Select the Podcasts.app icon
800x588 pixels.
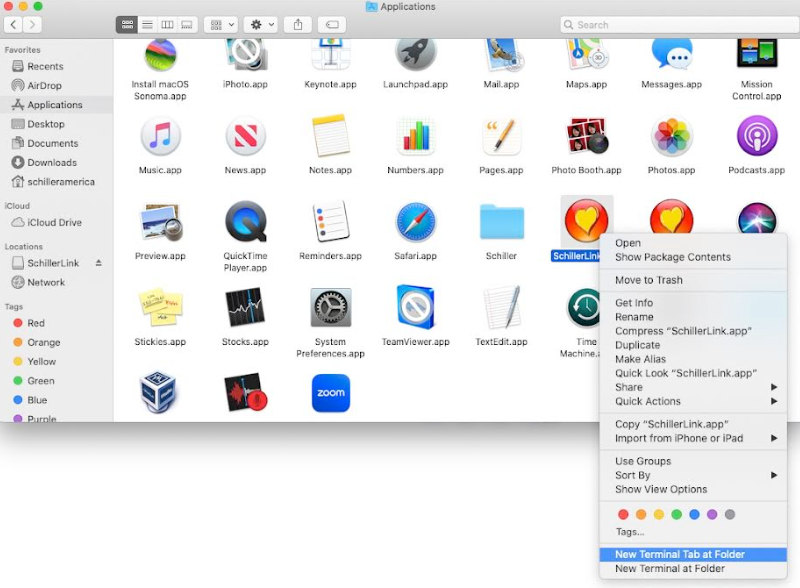click(757, 136)
